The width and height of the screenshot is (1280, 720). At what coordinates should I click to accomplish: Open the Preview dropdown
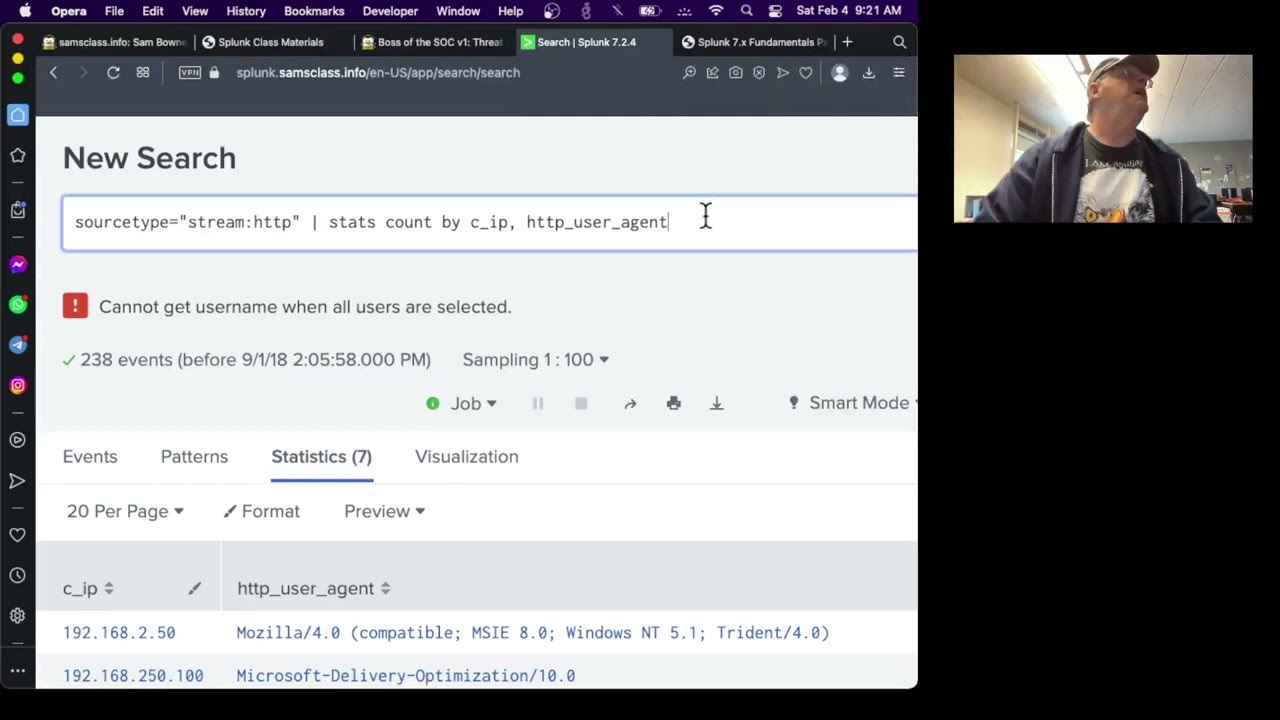click(x=384, y=511)
